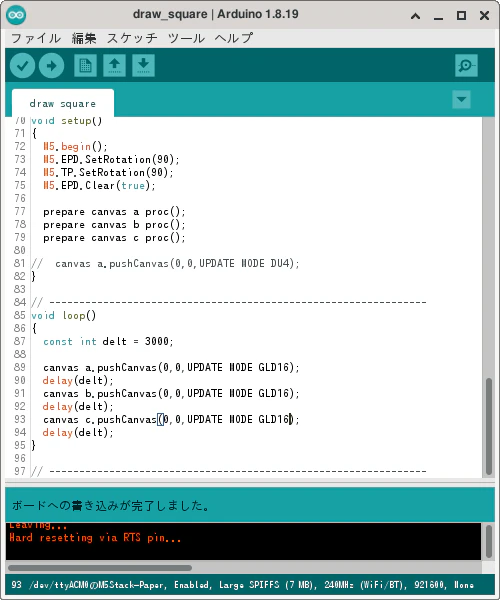This screenshot has width=500, height=600.
Task: Click 'delay(delt);' on line 90
Action: 78,381
